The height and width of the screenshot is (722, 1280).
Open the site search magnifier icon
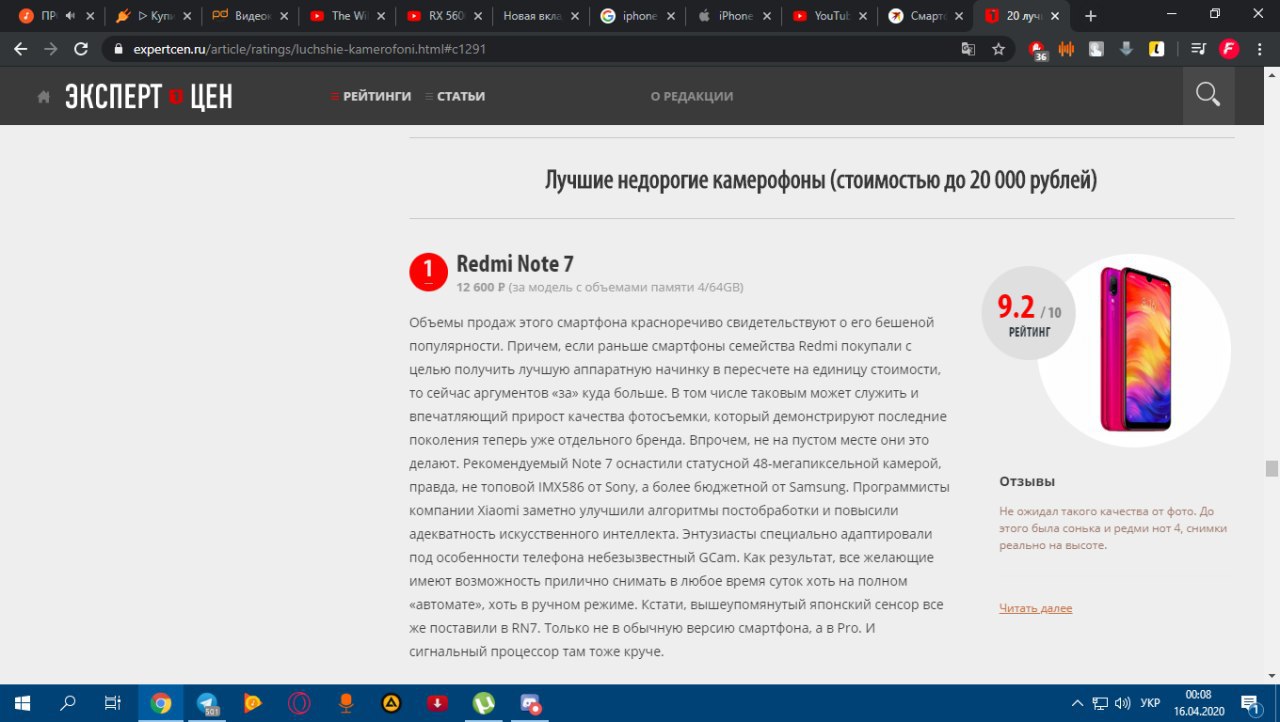tap(1208, 96)
